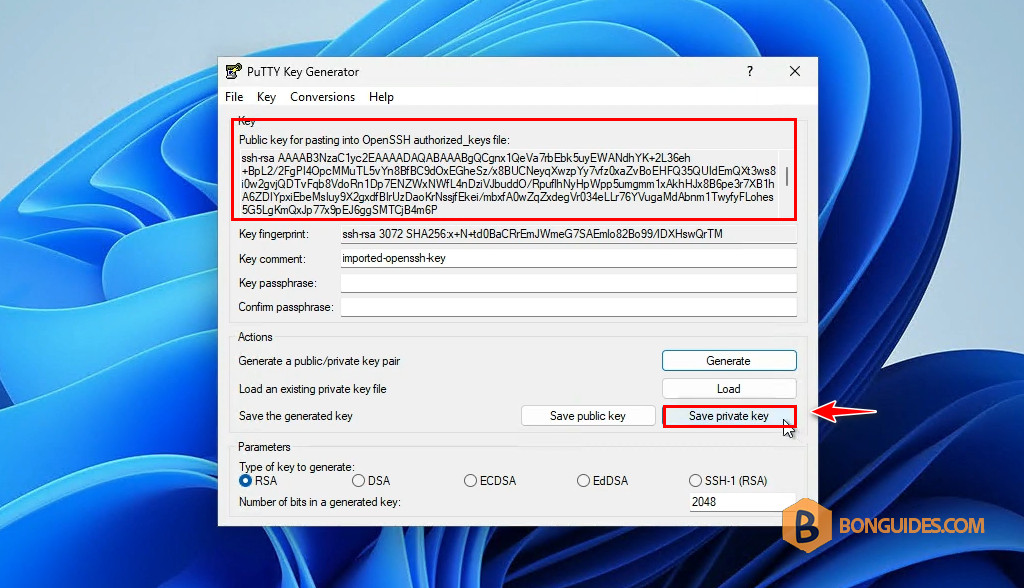Click the Key comment field
Image resolution: width=1024 pixels, height=588 pixels.
(568, 258)
